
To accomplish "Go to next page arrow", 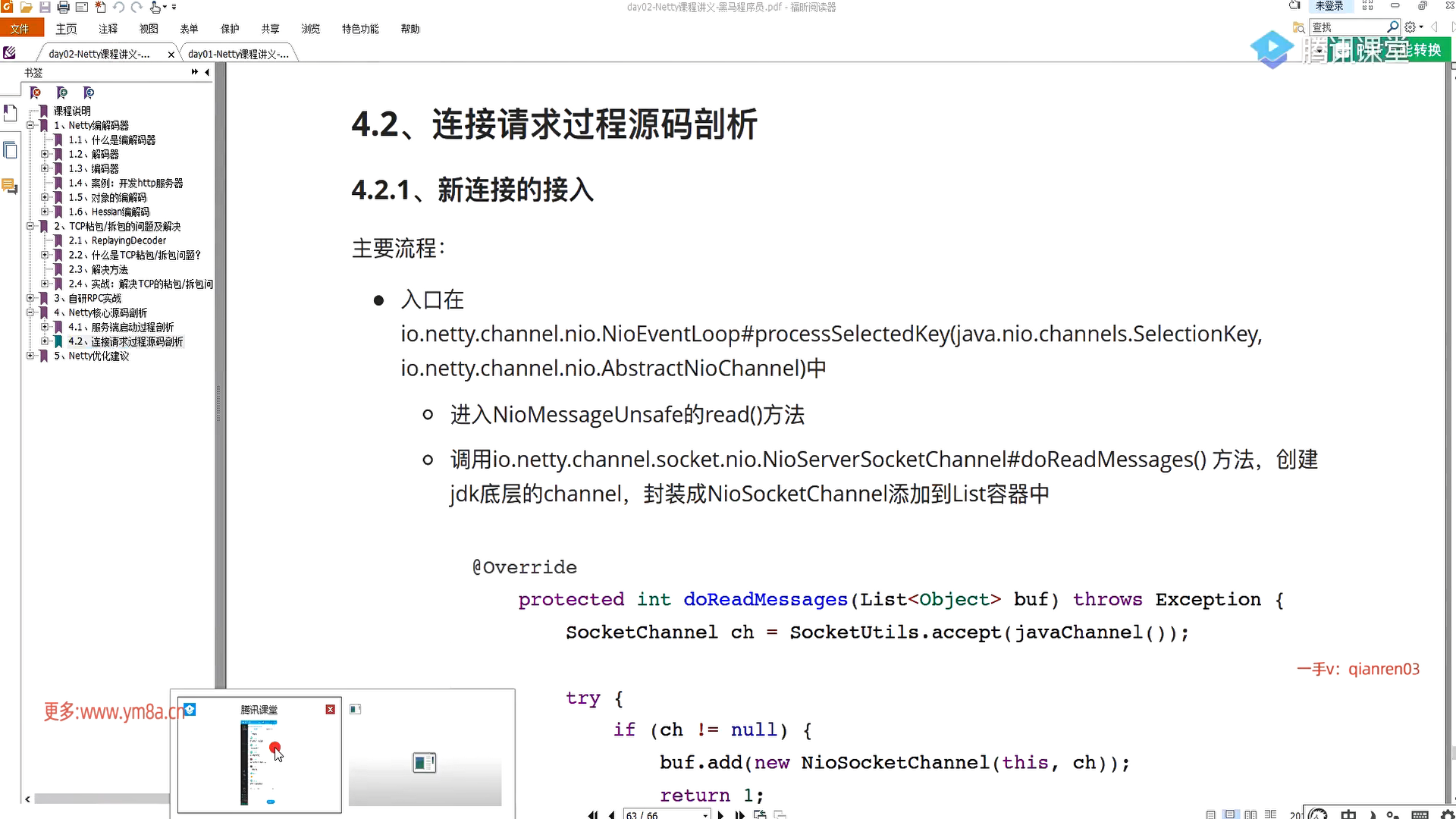I will [x=720, y=814].
